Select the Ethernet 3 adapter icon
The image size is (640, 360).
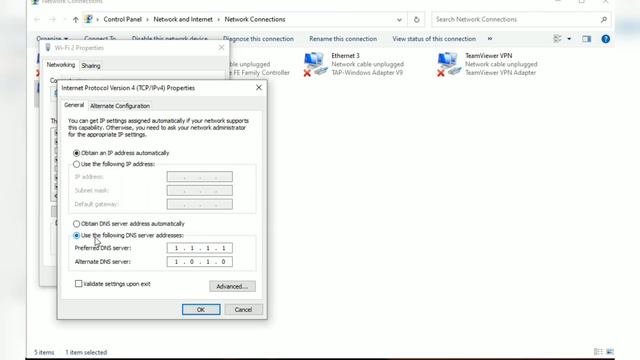click(315, 64)
